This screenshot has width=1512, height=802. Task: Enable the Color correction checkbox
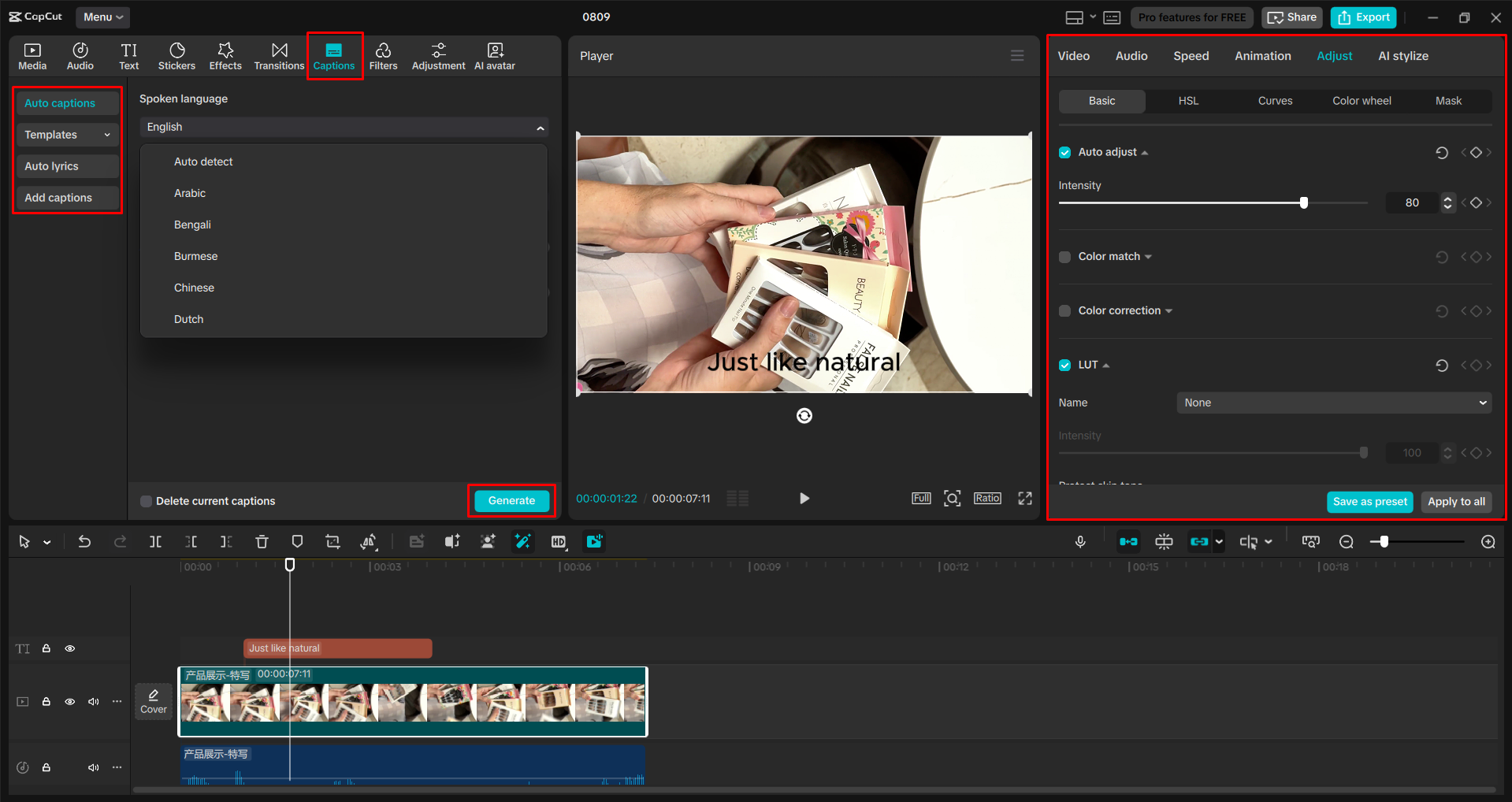coord(1064,310)
